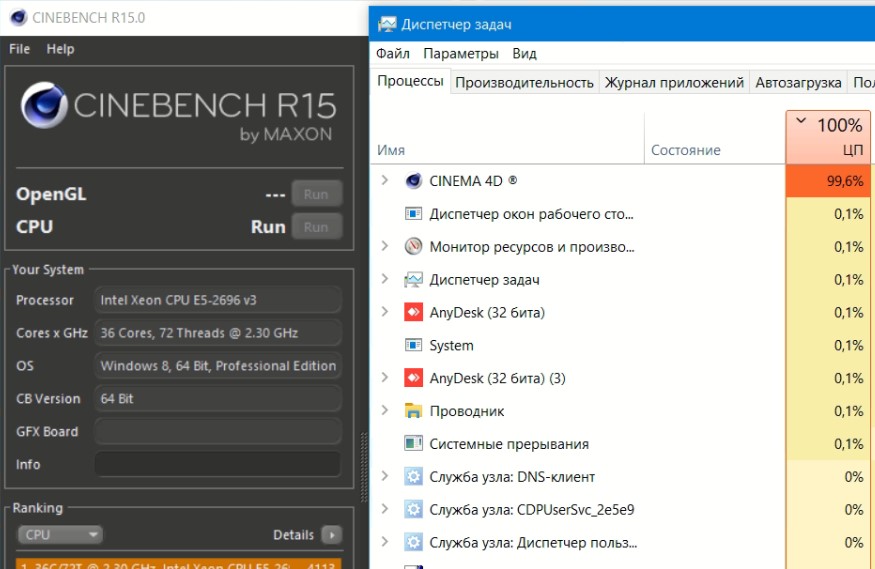Expand the Диспетчер задач process group
The width and height of the screenshot is (875, 569).
pos(384,279)
